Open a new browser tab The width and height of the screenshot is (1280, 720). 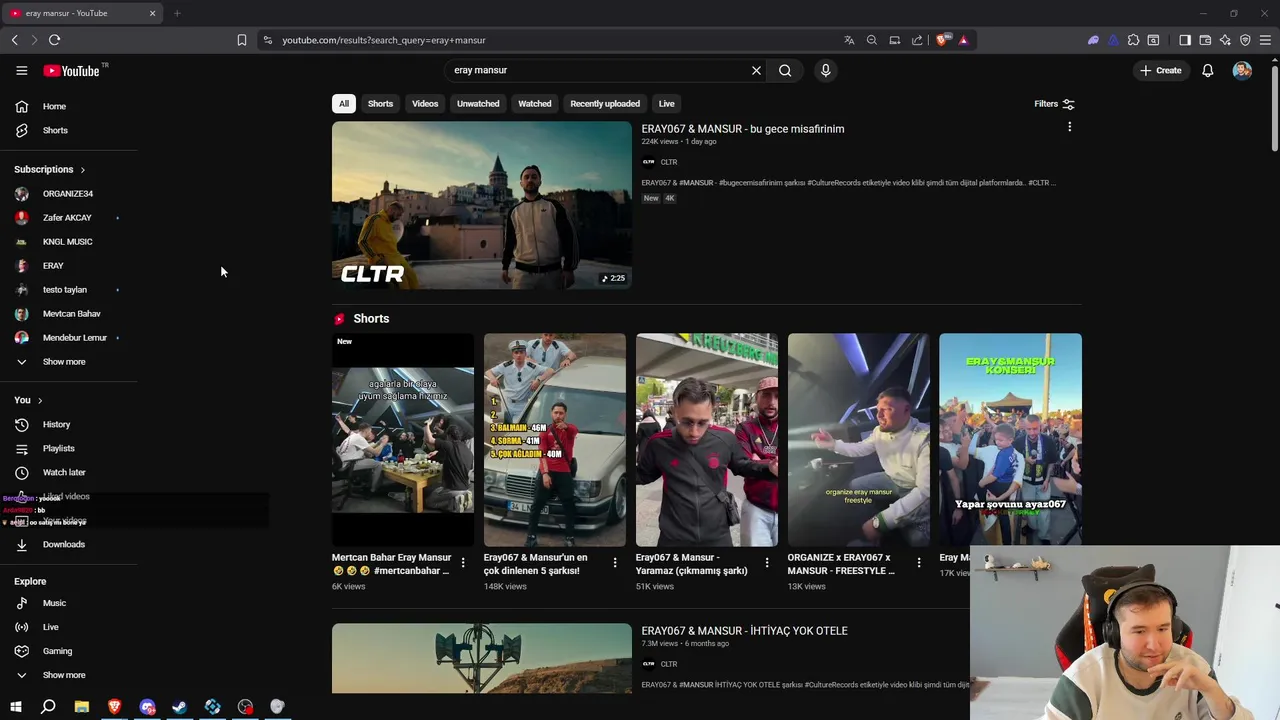(x=177, y=13)
